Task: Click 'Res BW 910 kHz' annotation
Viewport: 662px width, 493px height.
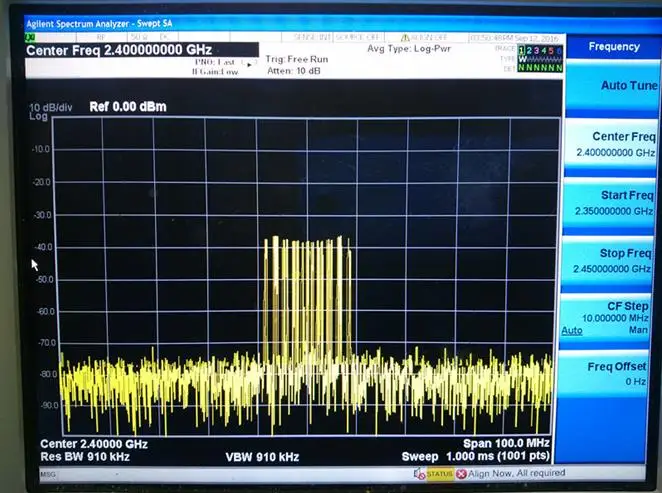Action: coord(85,457)
